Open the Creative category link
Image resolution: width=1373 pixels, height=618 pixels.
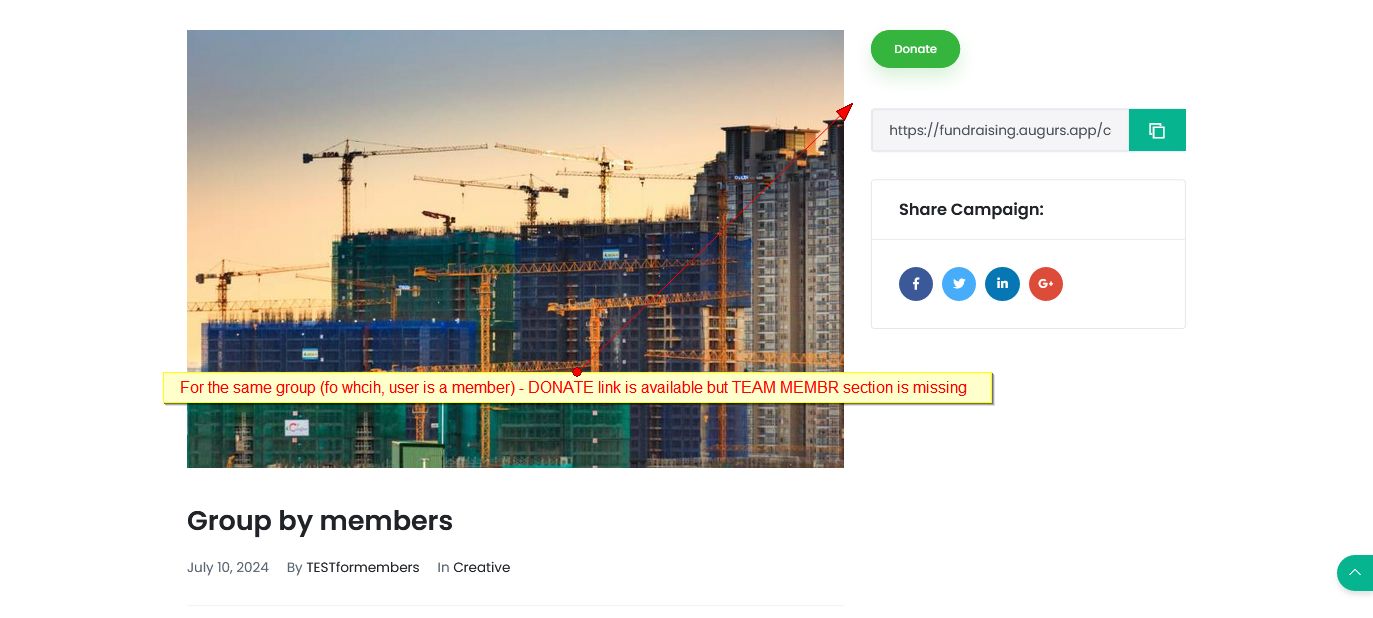pos(482,567)
